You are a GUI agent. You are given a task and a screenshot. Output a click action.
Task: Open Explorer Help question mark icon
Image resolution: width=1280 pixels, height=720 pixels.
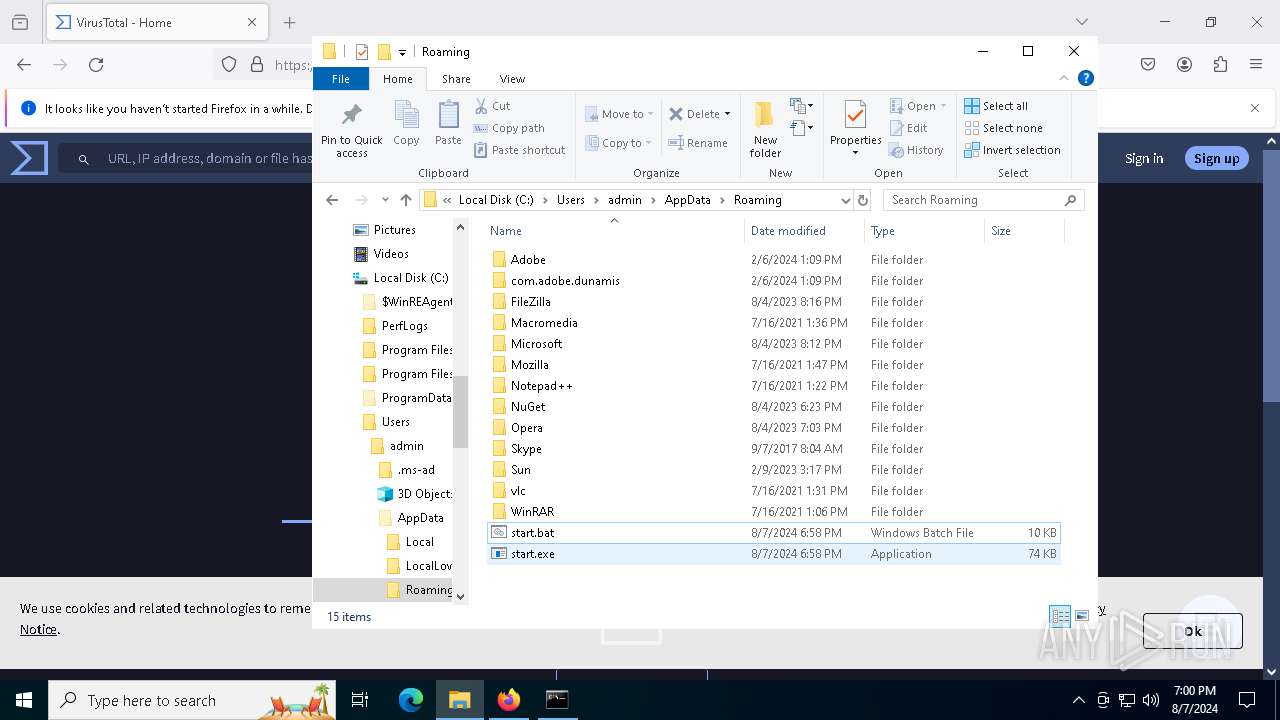click(1086, 78)
